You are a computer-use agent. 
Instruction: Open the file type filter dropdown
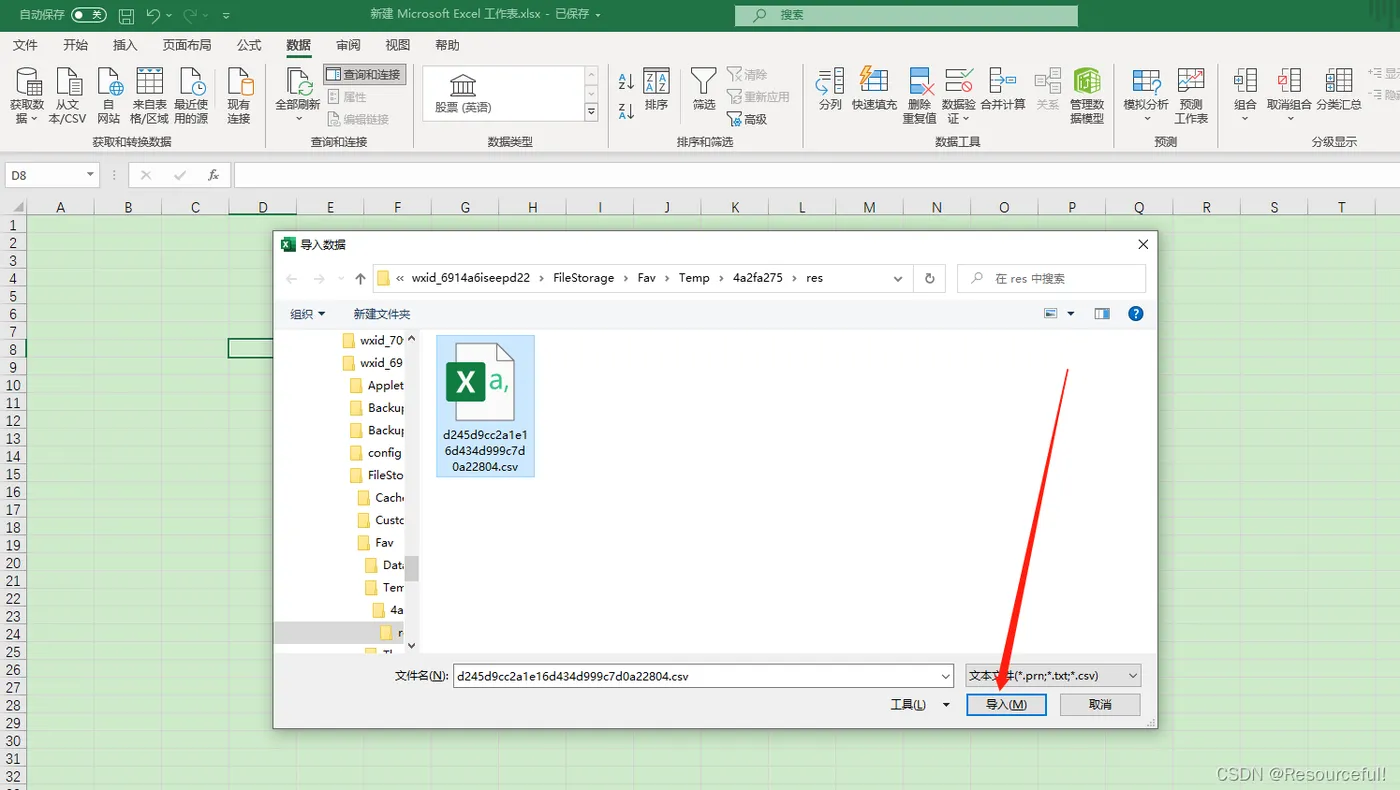pyautogui.click(x=1053, y=676)
